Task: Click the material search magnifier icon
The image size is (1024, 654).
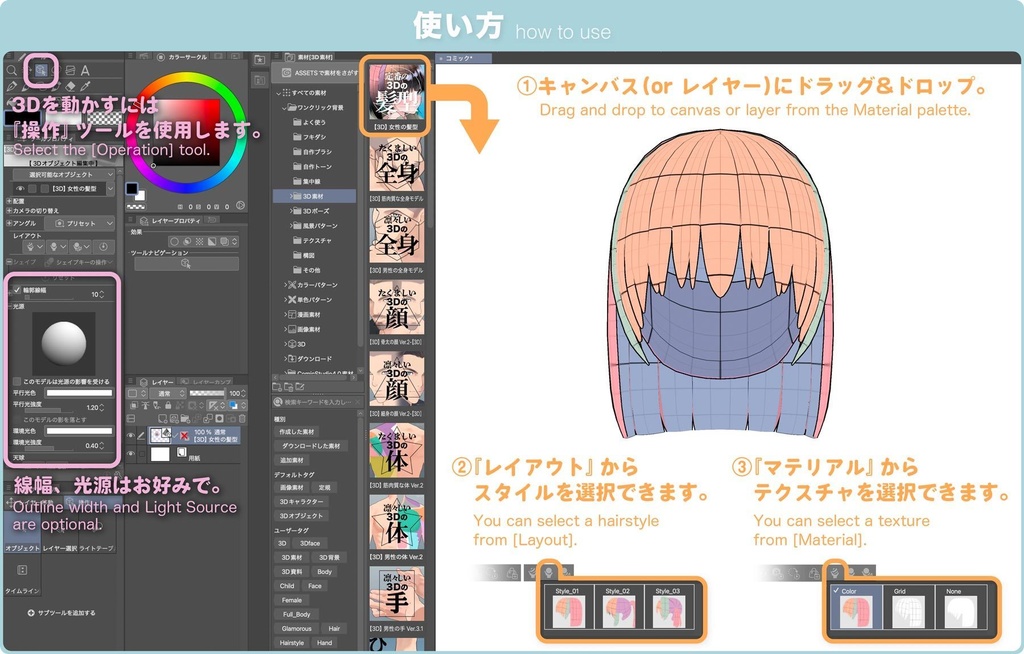Action: point(278,402)
